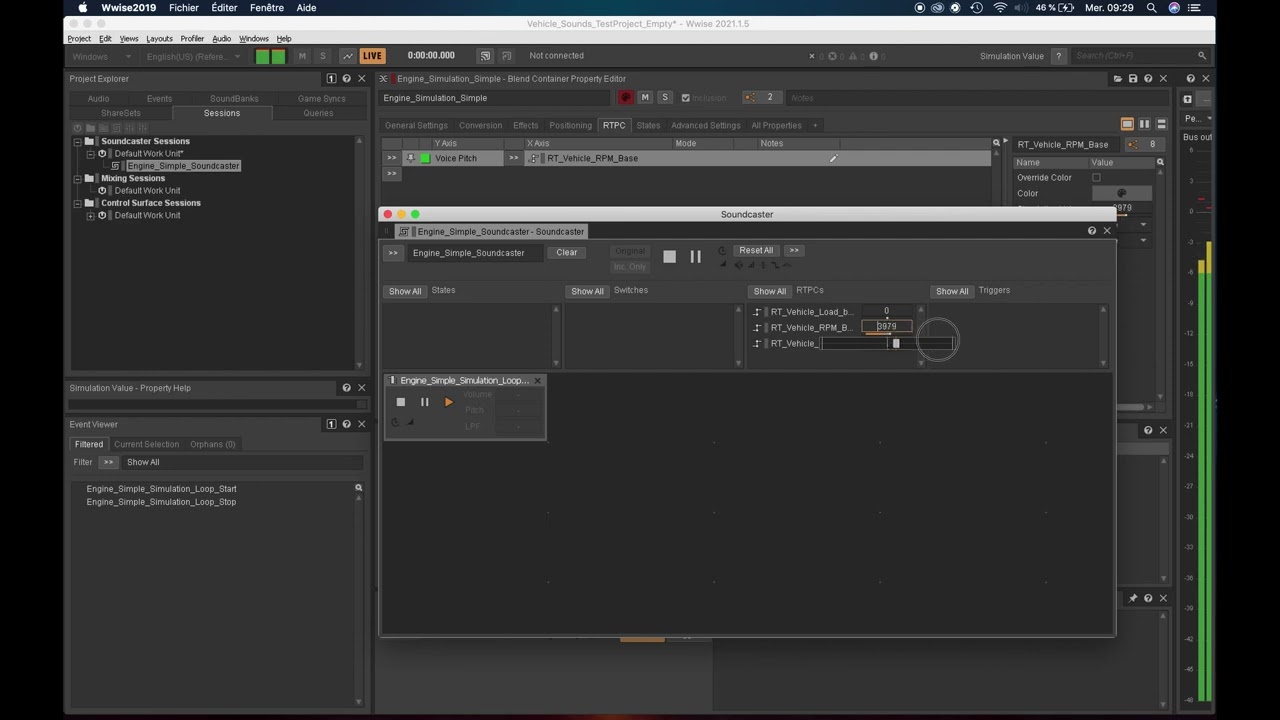This screenshot has width=1280, height=720.
Task: Click the references icon beside number 2
Action: click(751, 97)
